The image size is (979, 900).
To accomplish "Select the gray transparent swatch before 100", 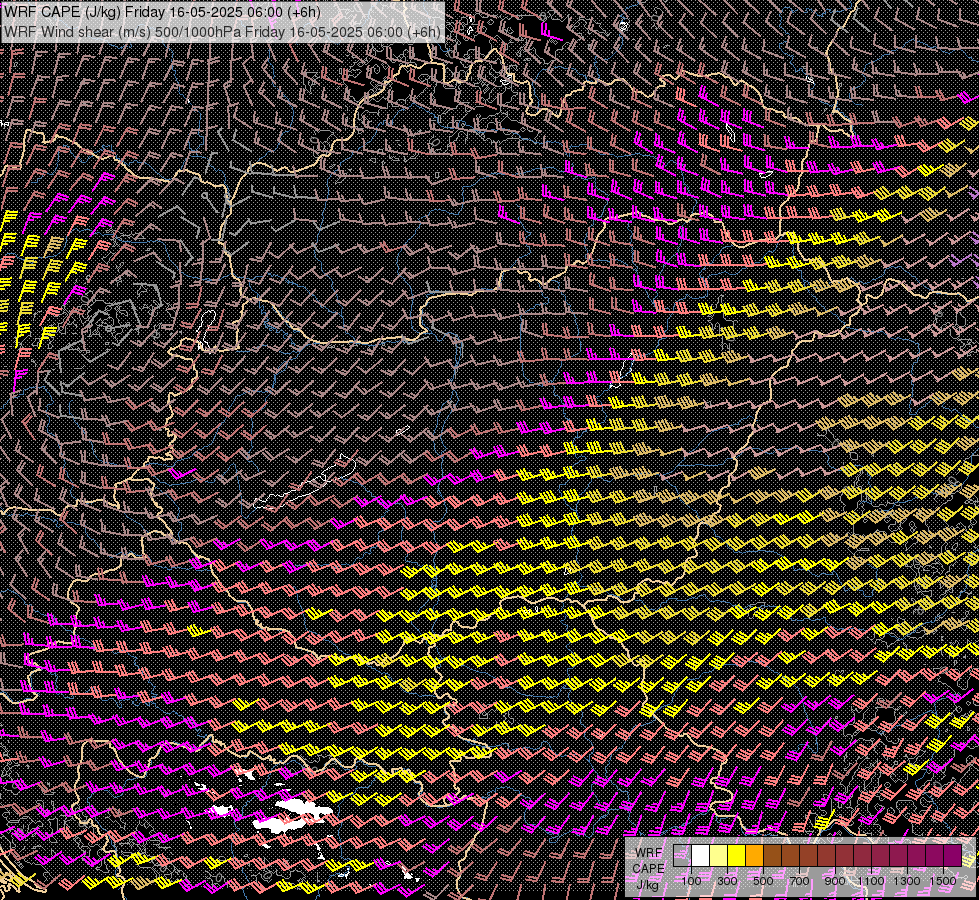I will [682, 856].
